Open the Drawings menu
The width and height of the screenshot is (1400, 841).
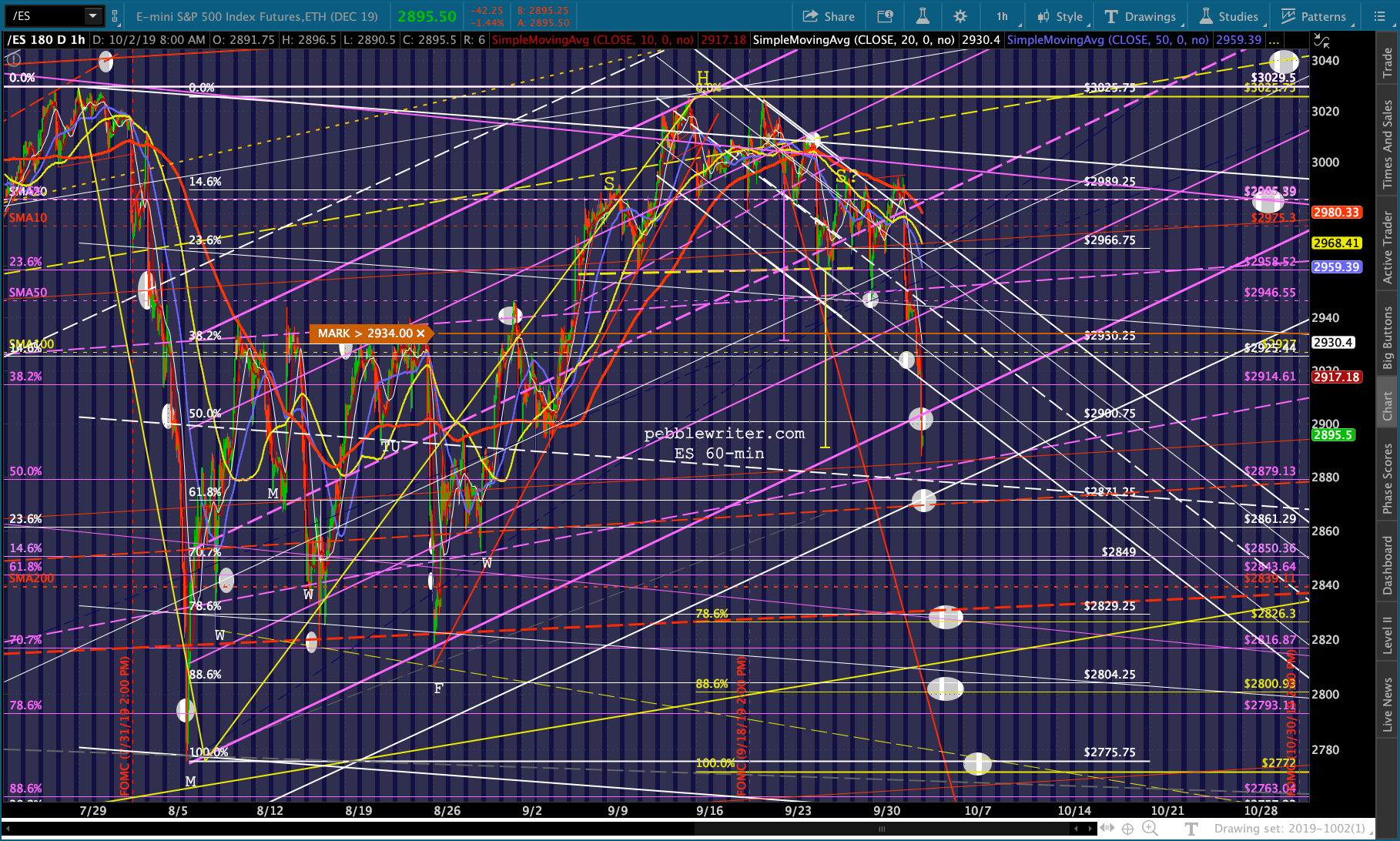tap(1140, 16)
